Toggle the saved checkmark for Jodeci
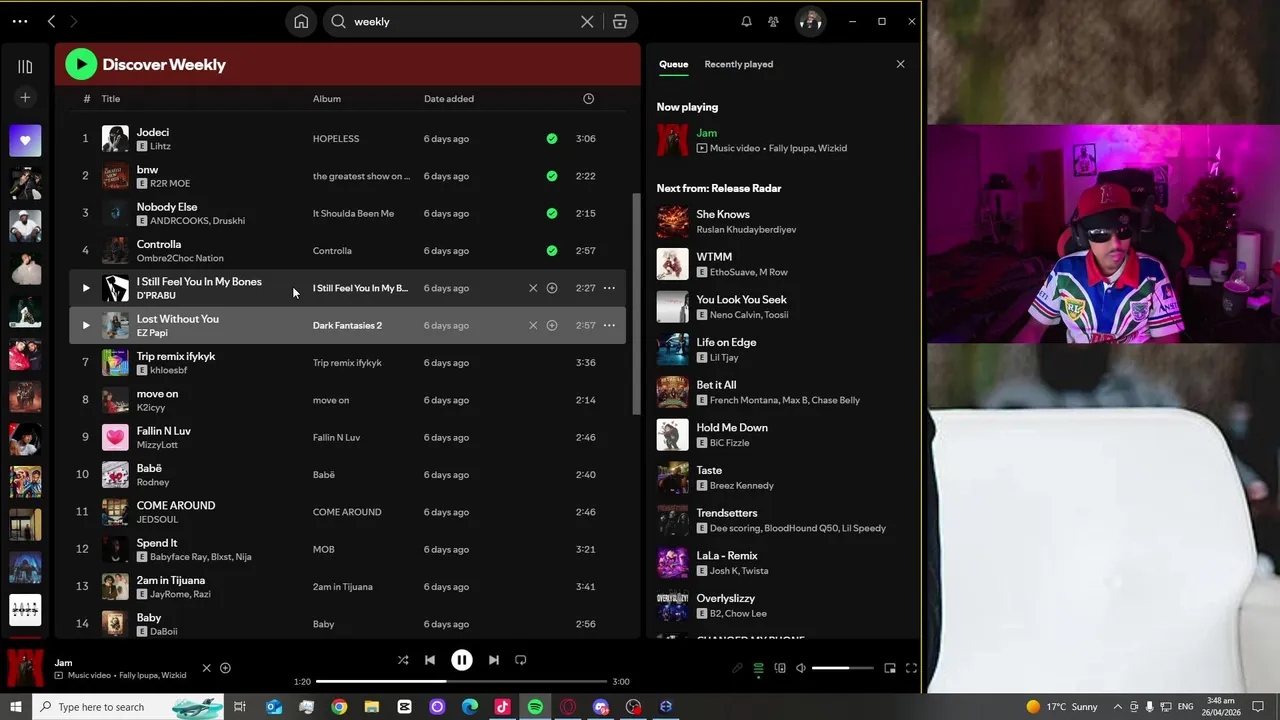The height and width of the screenshot is (720, 1280). point(552,139)
